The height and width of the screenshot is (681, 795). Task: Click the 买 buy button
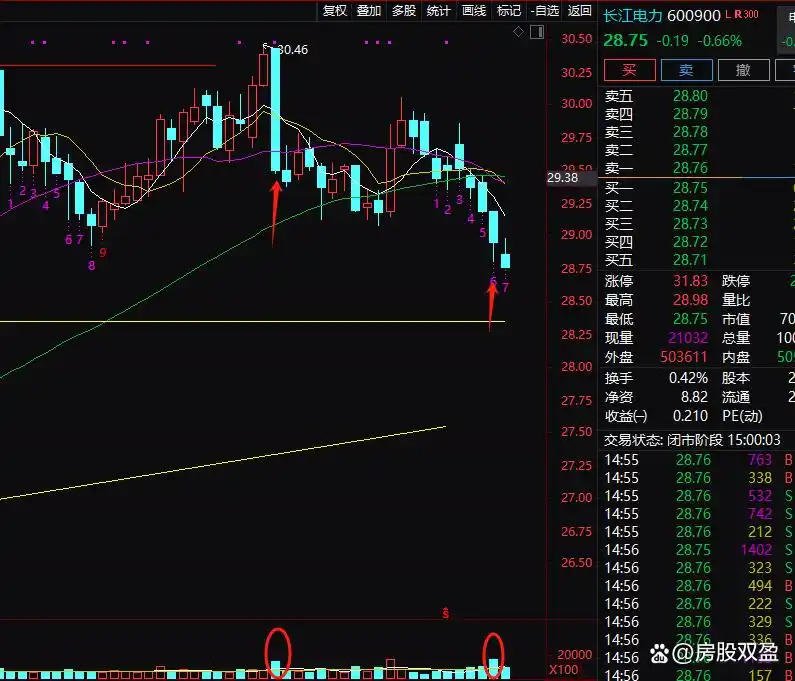point(629,70)
